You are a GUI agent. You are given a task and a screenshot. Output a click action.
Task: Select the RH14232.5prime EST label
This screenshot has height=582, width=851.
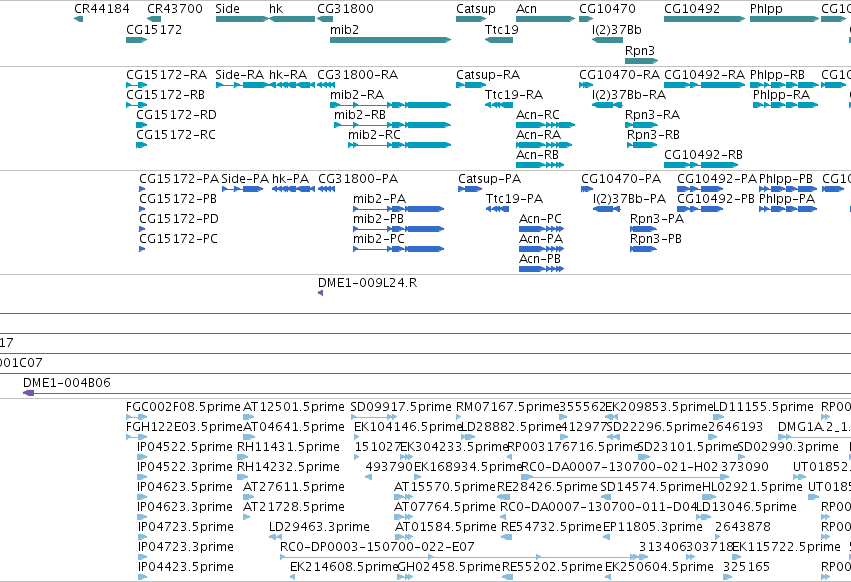tap(288, 467)
